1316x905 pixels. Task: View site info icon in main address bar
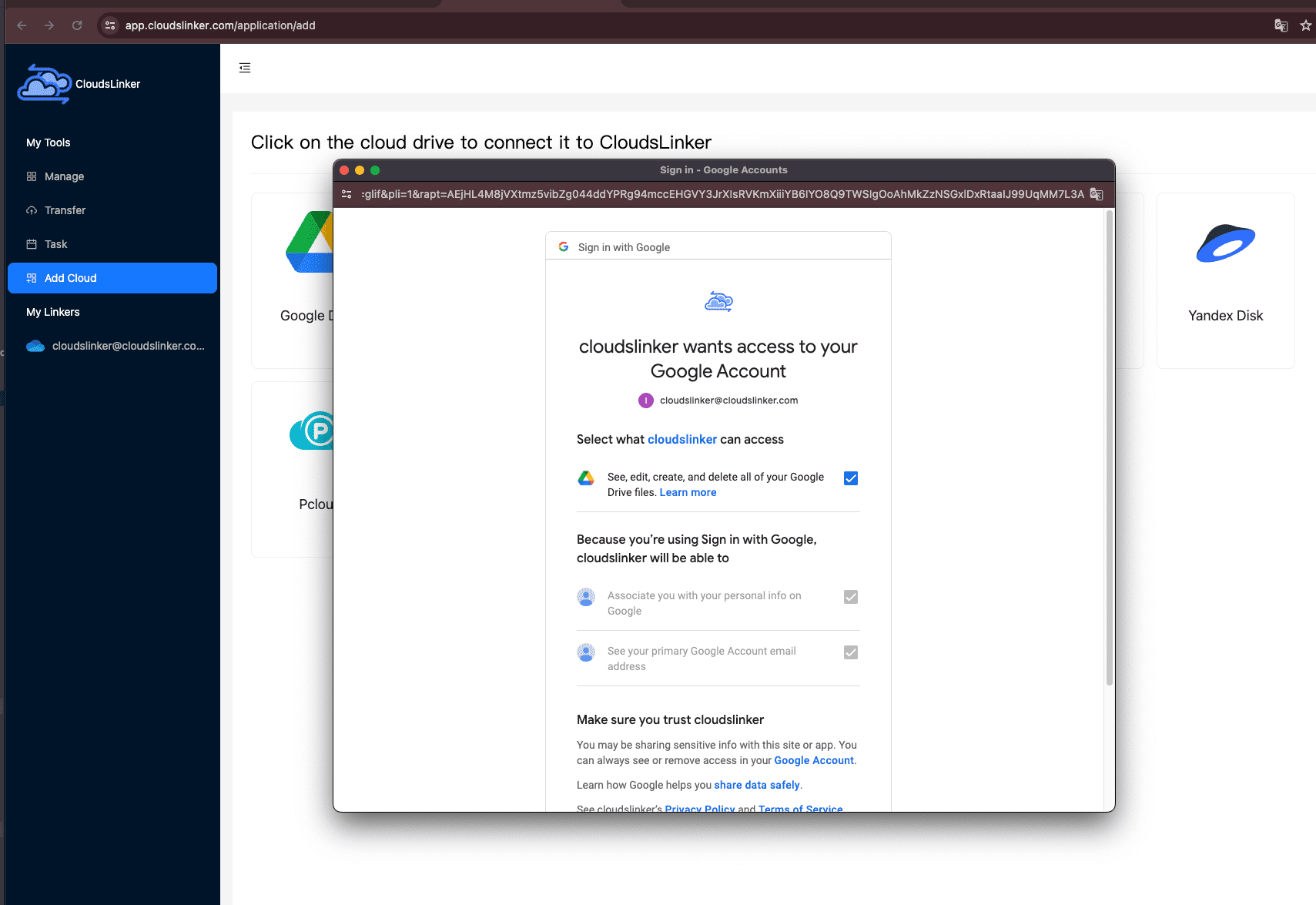110,25
